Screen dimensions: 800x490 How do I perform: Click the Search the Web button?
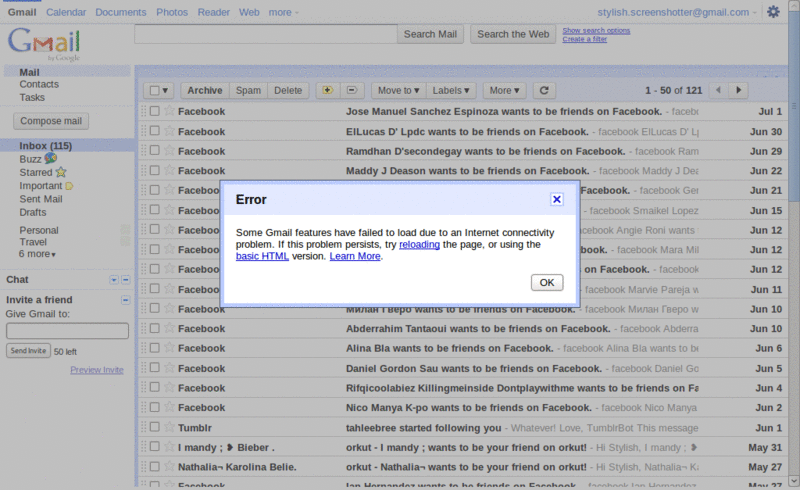click(x=513, y=34)
